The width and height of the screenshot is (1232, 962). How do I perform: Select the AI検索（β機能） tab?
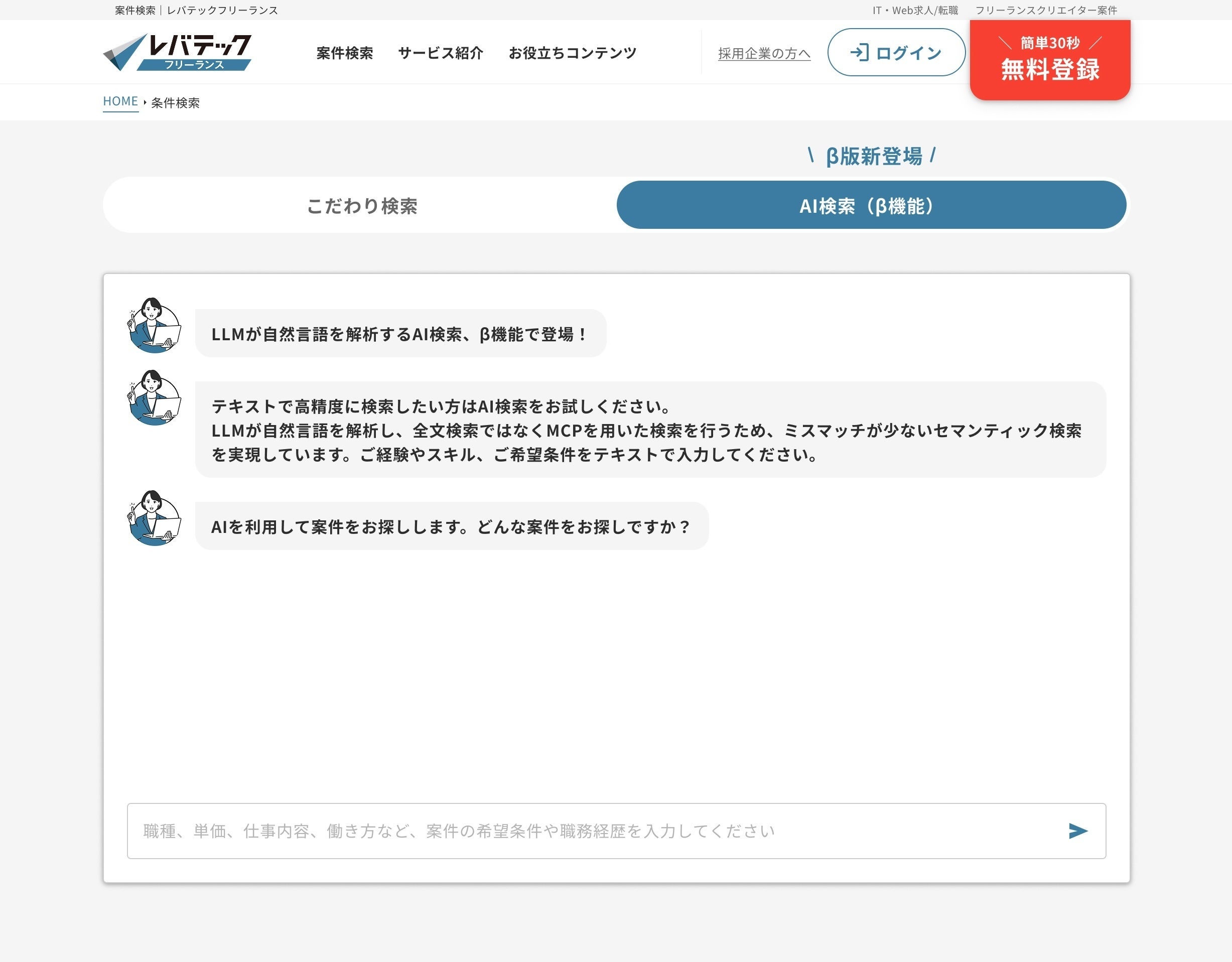[870, 205]
